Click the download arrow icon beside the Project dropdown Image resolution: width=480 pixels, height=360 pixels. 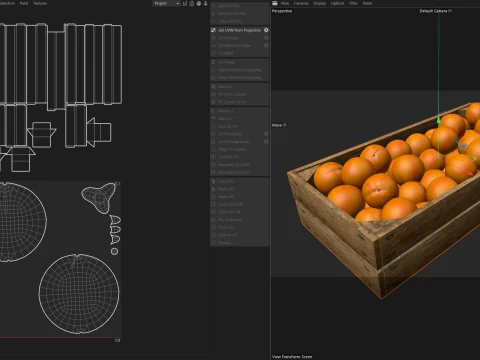click(205, 3)
